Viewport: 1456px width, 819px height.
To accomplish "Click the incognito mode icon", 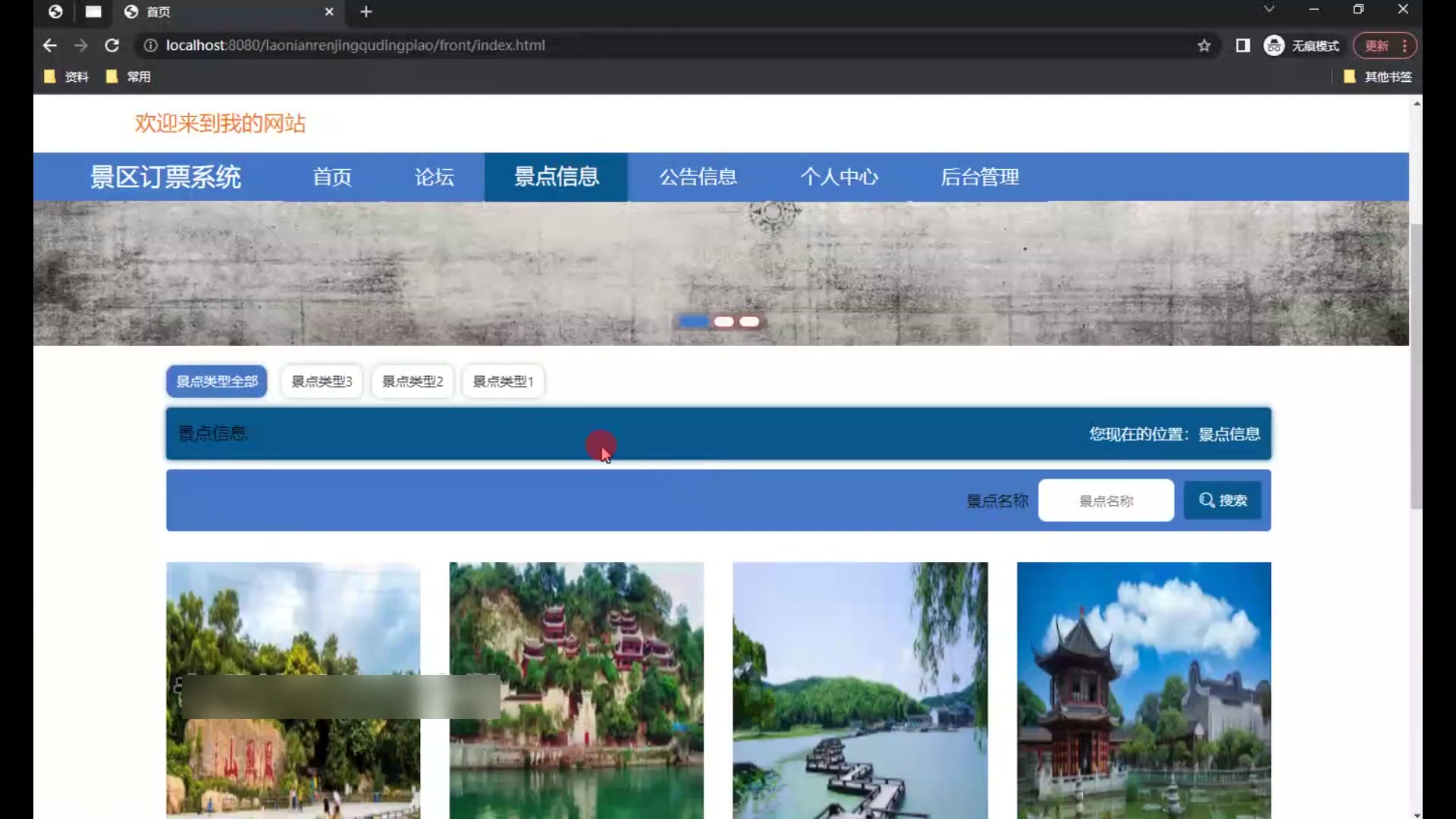I will 1274,45.
